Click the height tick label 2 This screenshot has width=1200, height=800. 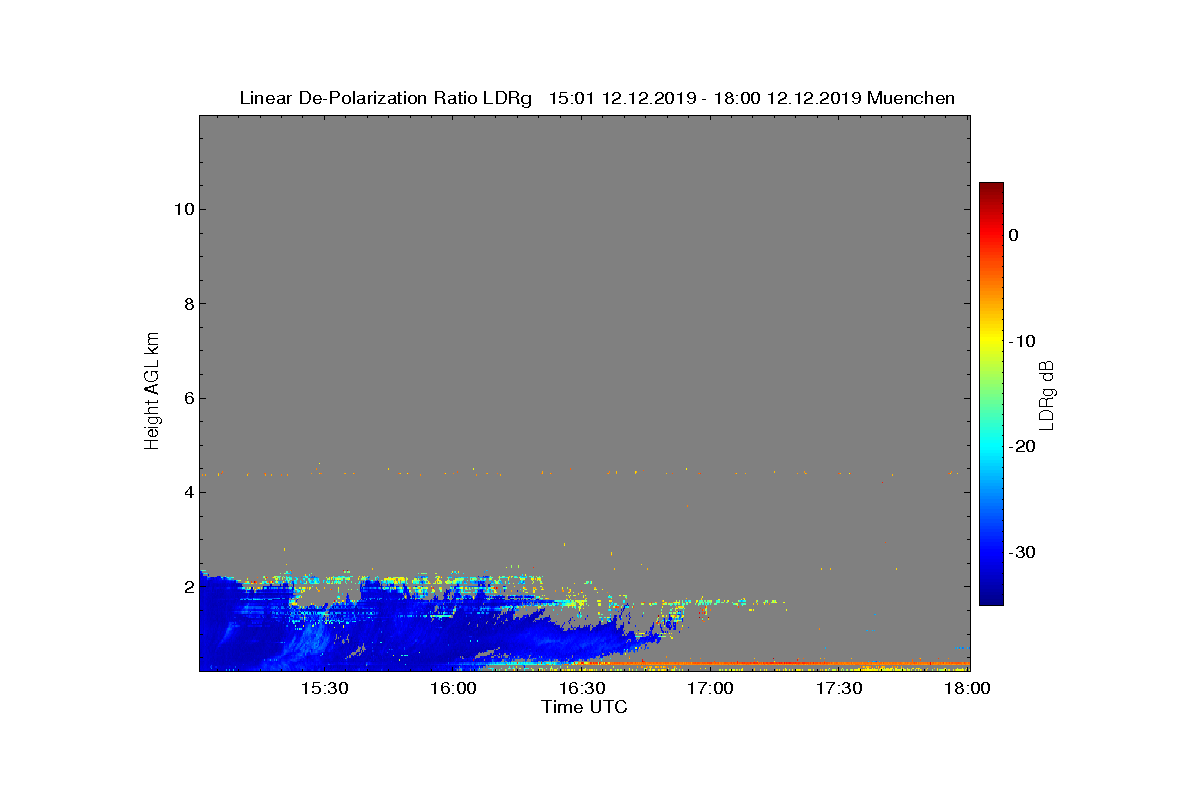pos(187,587)
